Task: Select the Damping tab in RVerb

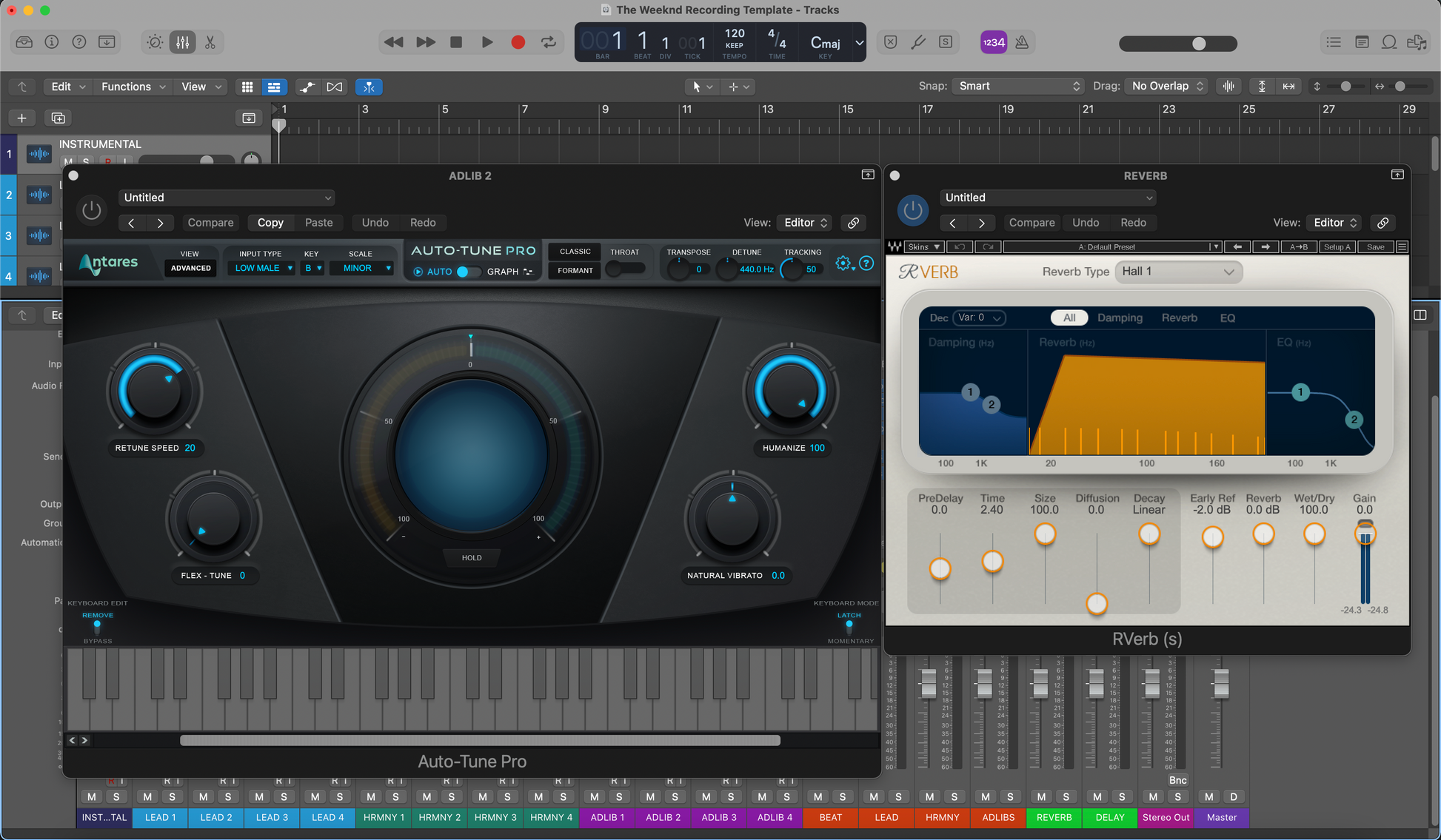Action: click(1119, 317)
